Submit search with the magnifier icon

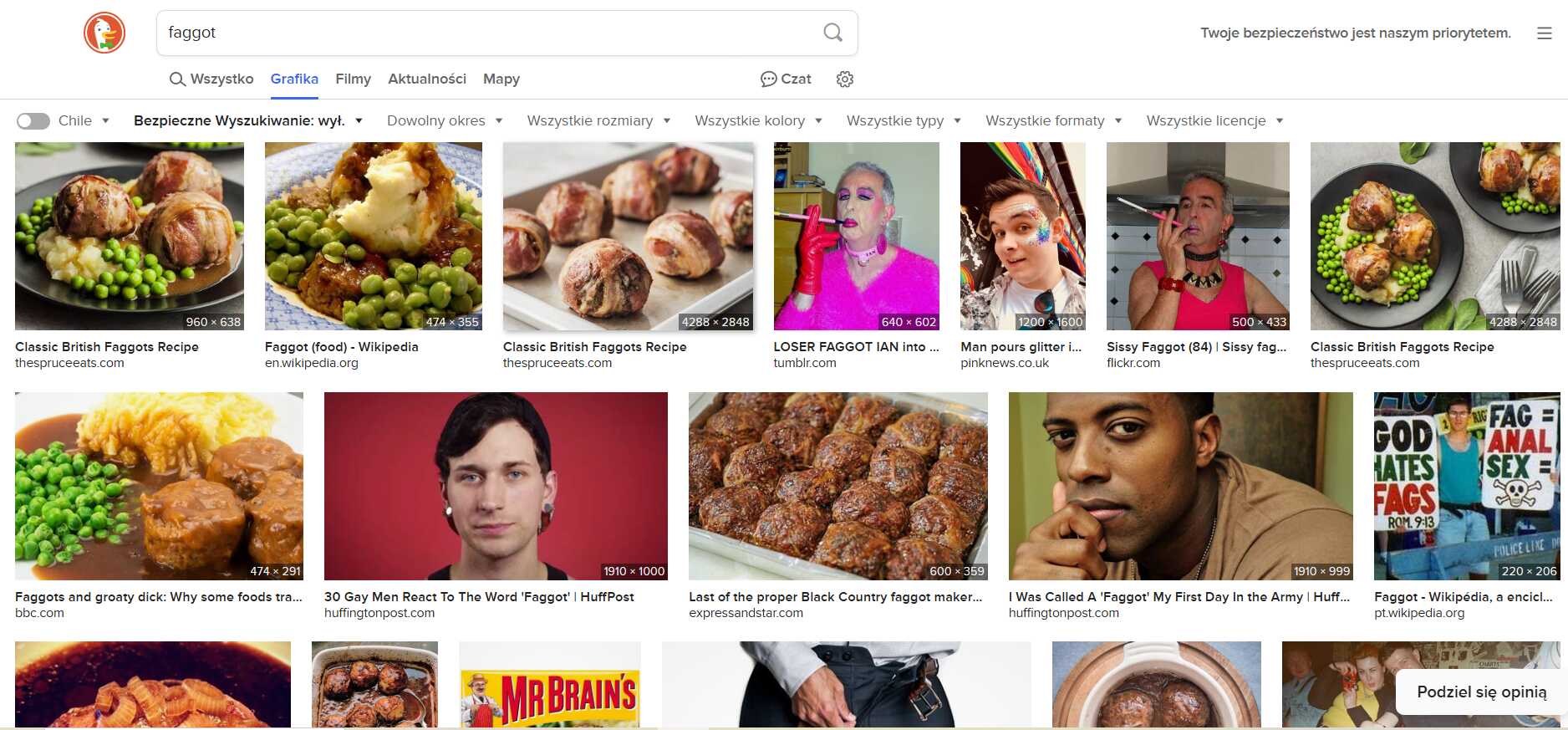click(x=832, y=33)
